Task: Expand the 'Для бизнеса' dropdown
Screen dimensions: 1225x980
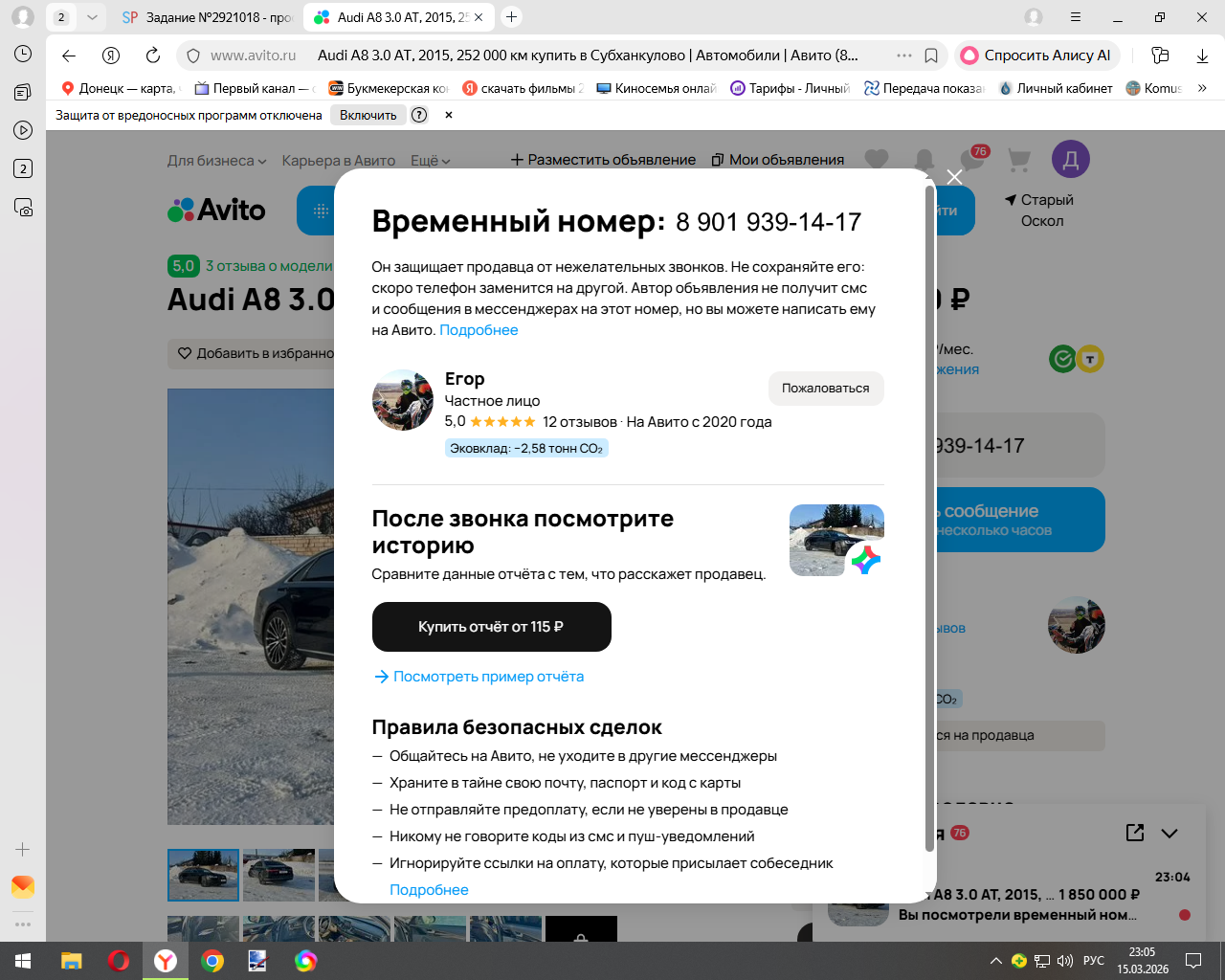Action: pyautogui.click(x=216, y=161)
